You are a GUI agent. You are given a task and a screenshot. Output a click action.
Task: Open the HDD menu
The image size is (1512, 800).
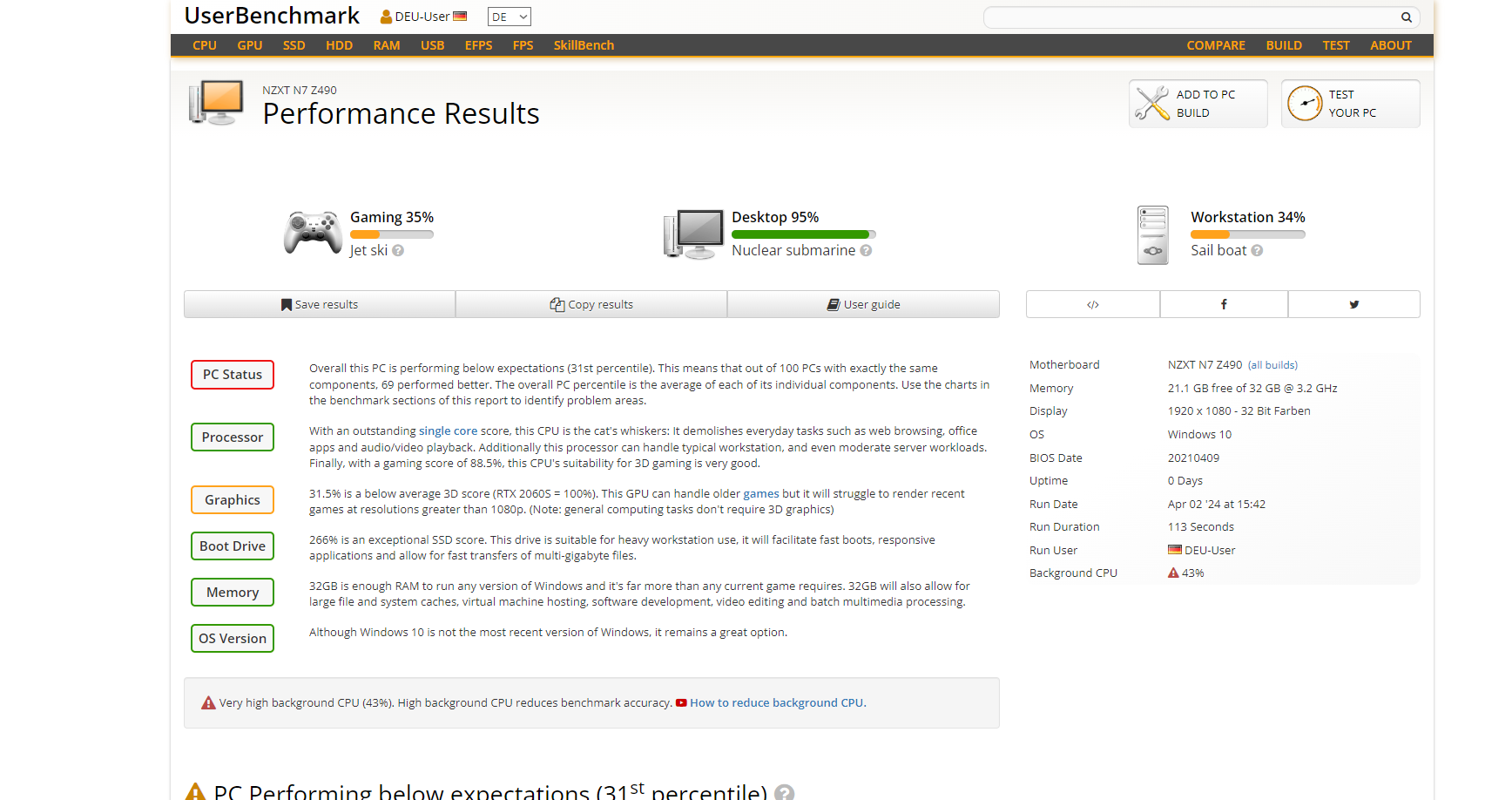(339, 45)
